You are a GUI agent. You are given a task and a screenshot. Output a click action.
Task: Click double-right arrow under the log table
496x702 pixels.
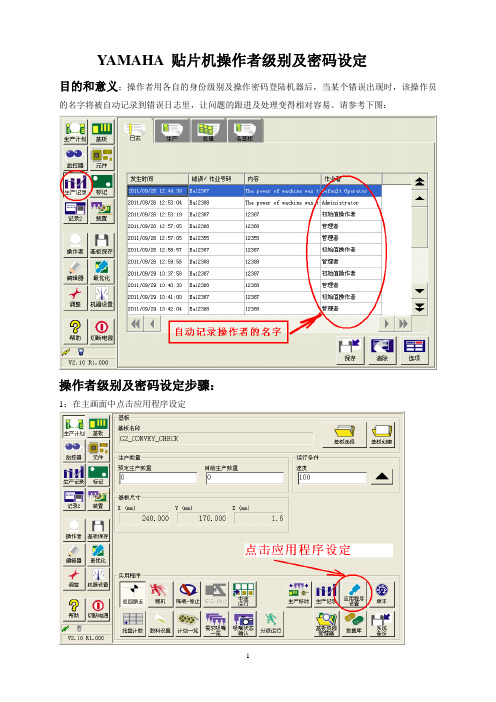coord(403,323)
